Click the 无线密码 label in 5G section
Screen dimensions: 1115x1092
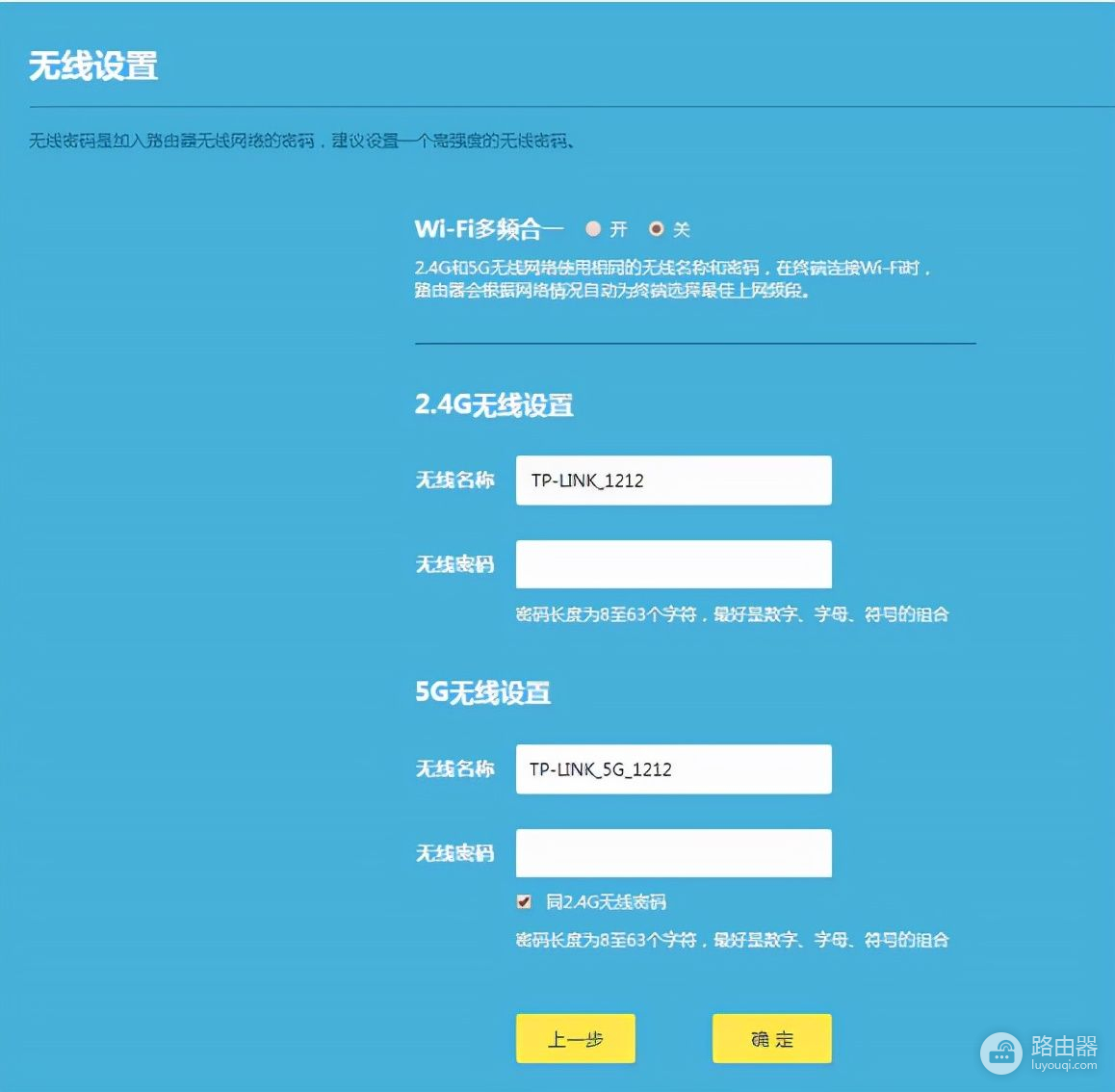[x=455, y=853]
